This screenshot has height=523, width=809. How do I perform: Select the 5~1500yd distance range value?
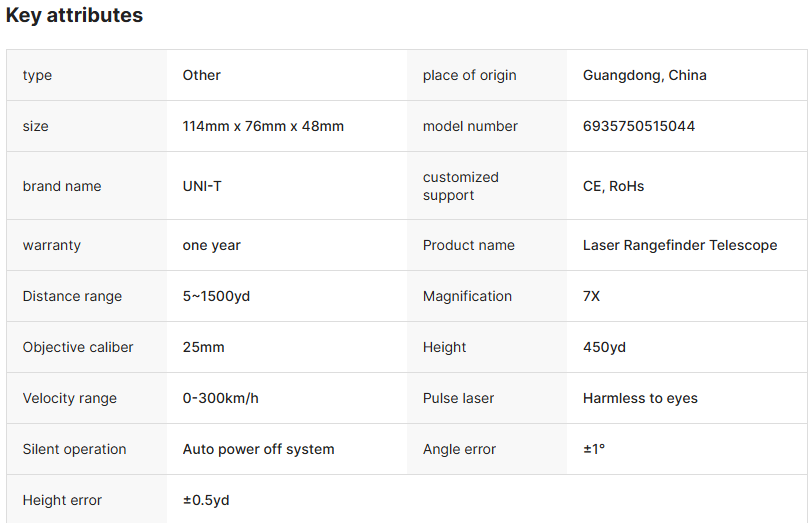(216, 296)
